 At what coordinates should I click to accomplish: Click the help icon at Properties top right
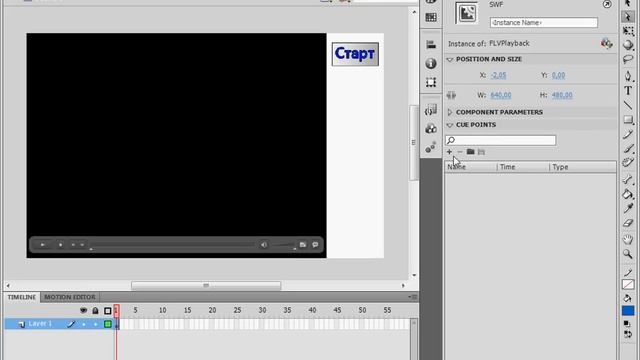tap(607, 4)
